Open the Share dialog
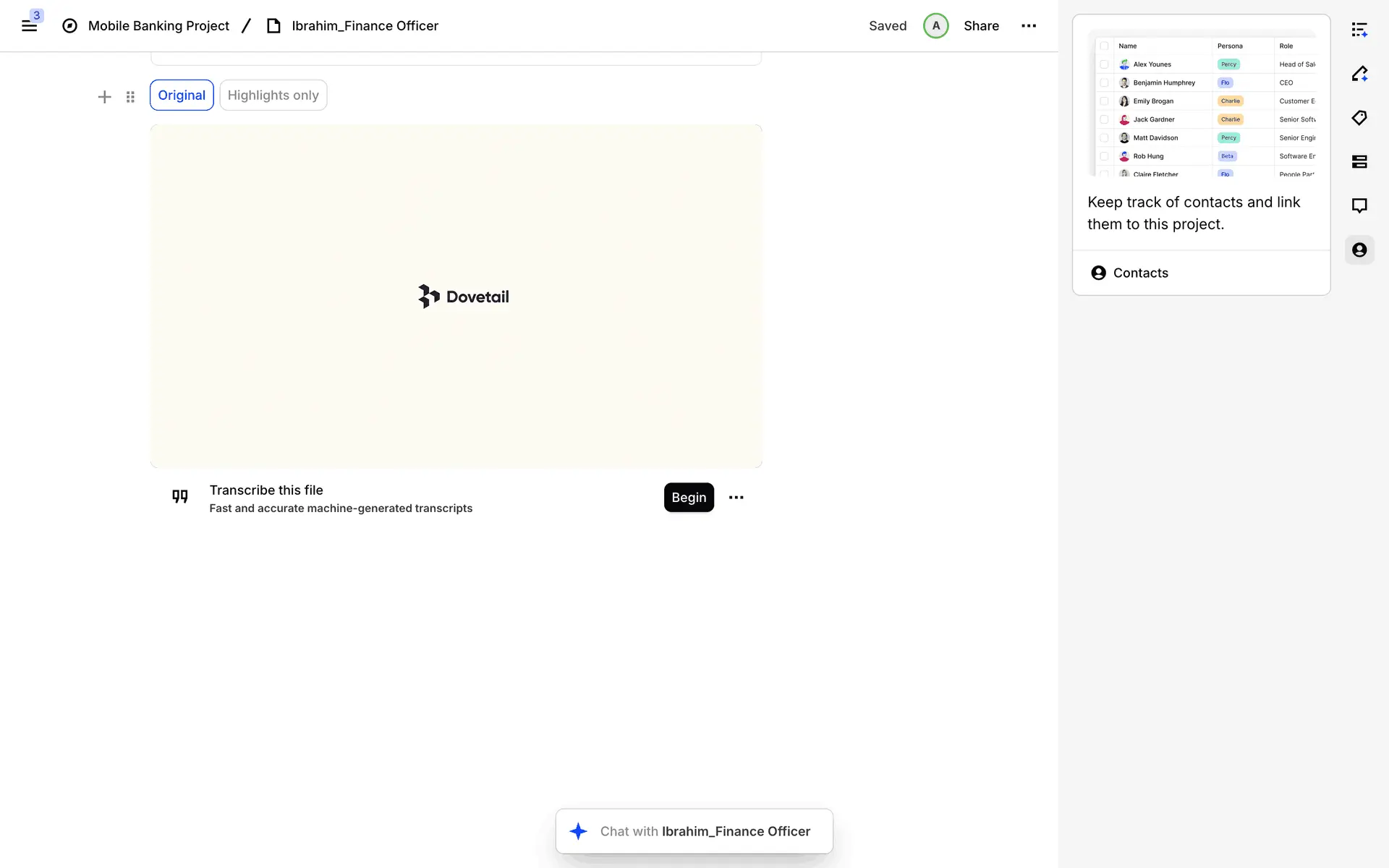 (x=981, y=26)
